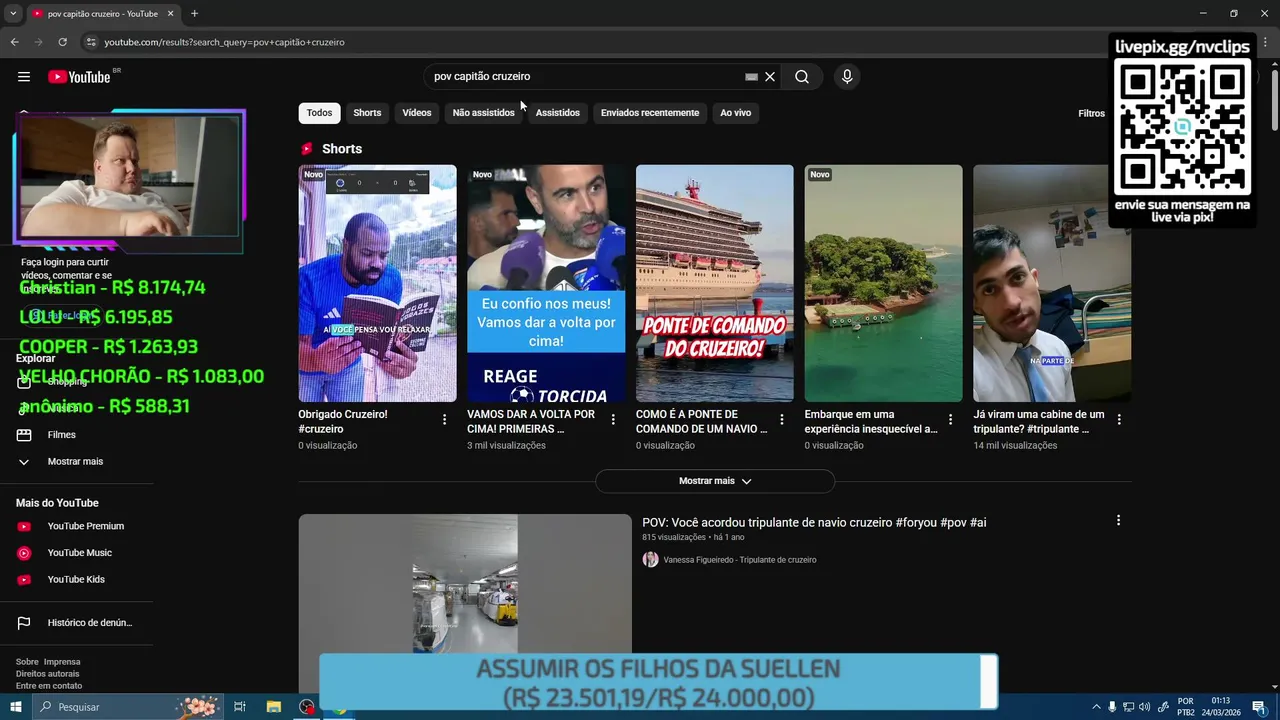Image resolution: width=1280 pixels, height=720 pixels.
Task: Open Windows Start menu
Action: [16, 707]
